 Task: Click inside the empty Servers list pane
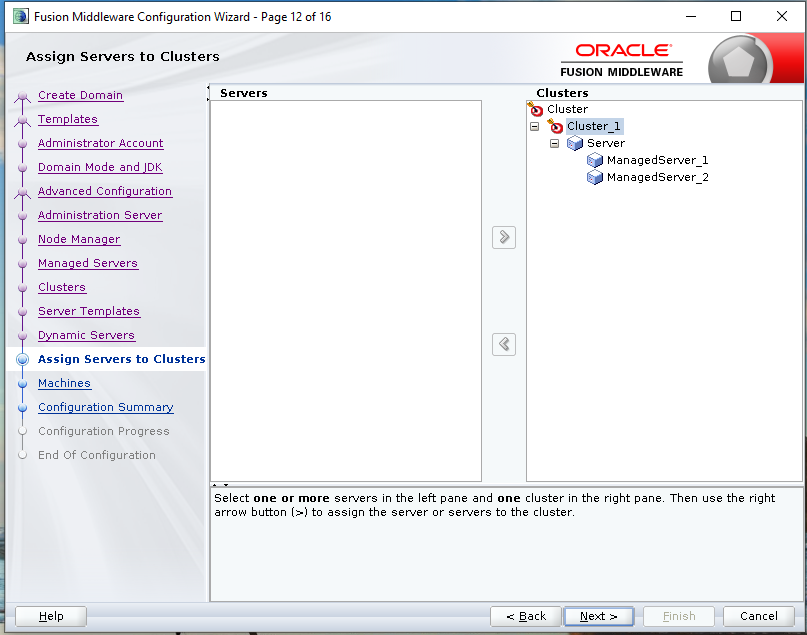click(x=346, y=291)
